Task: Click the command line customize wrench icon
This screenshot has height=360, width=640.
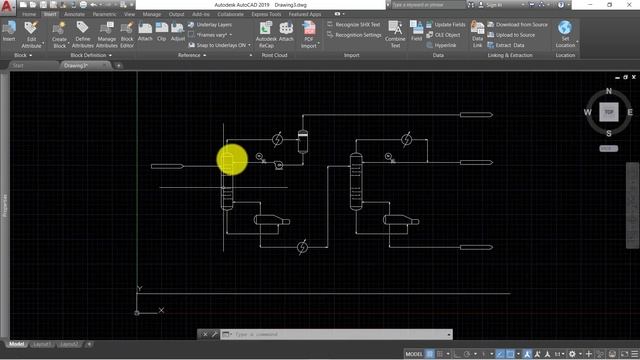Action: pos(215,334)
